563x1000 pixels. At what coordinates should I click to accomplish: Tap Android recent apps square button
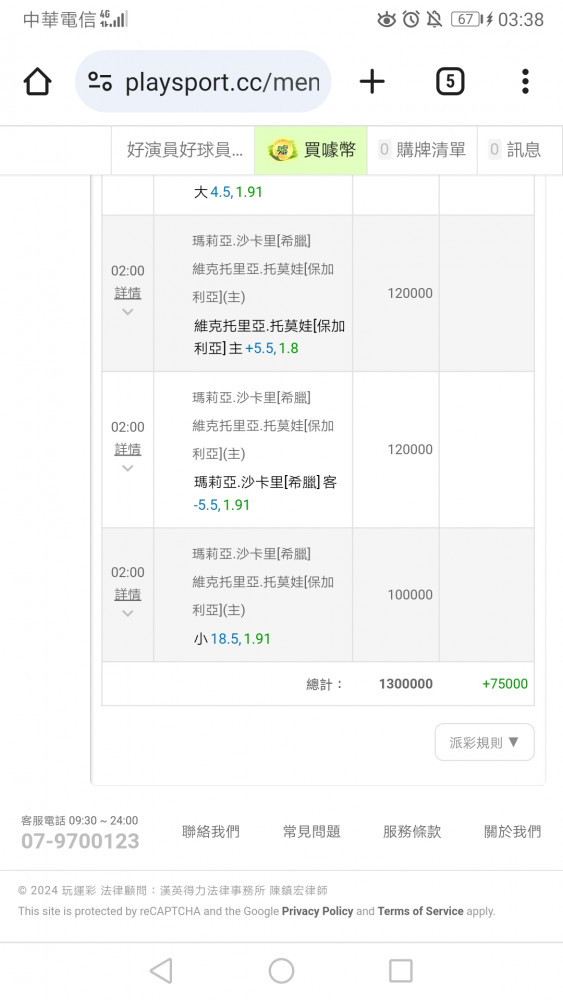coord(400,971)
